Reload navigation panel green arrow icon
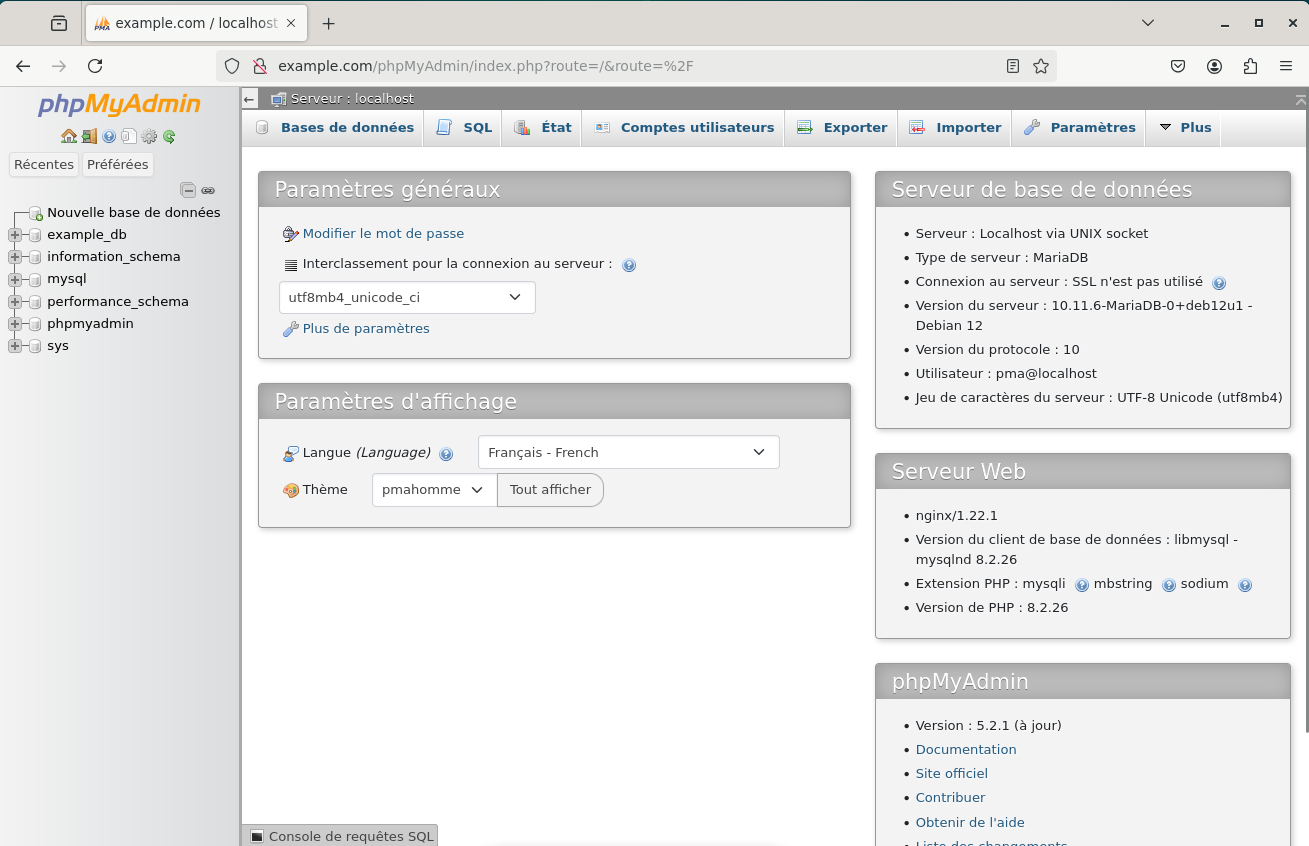The image size is (1309, 846). 169,136
